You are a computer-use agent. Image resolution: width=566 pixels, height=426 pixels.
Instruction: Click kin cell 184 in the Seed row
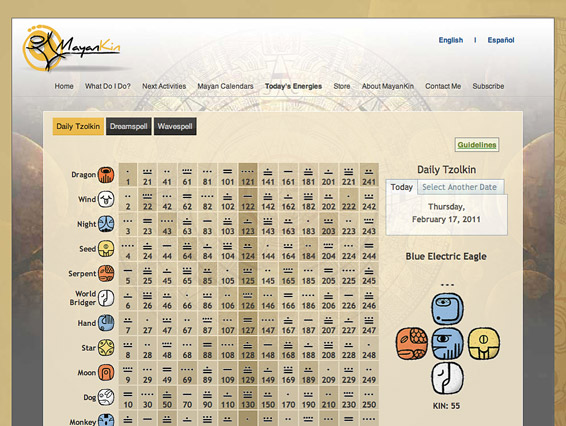point(308,249)
